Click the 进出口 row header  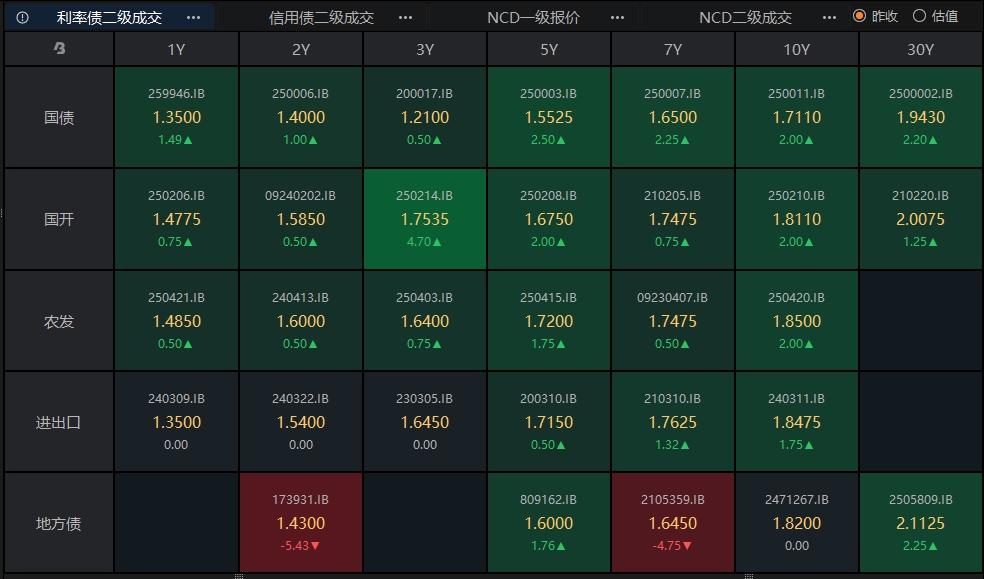[59, 422]
